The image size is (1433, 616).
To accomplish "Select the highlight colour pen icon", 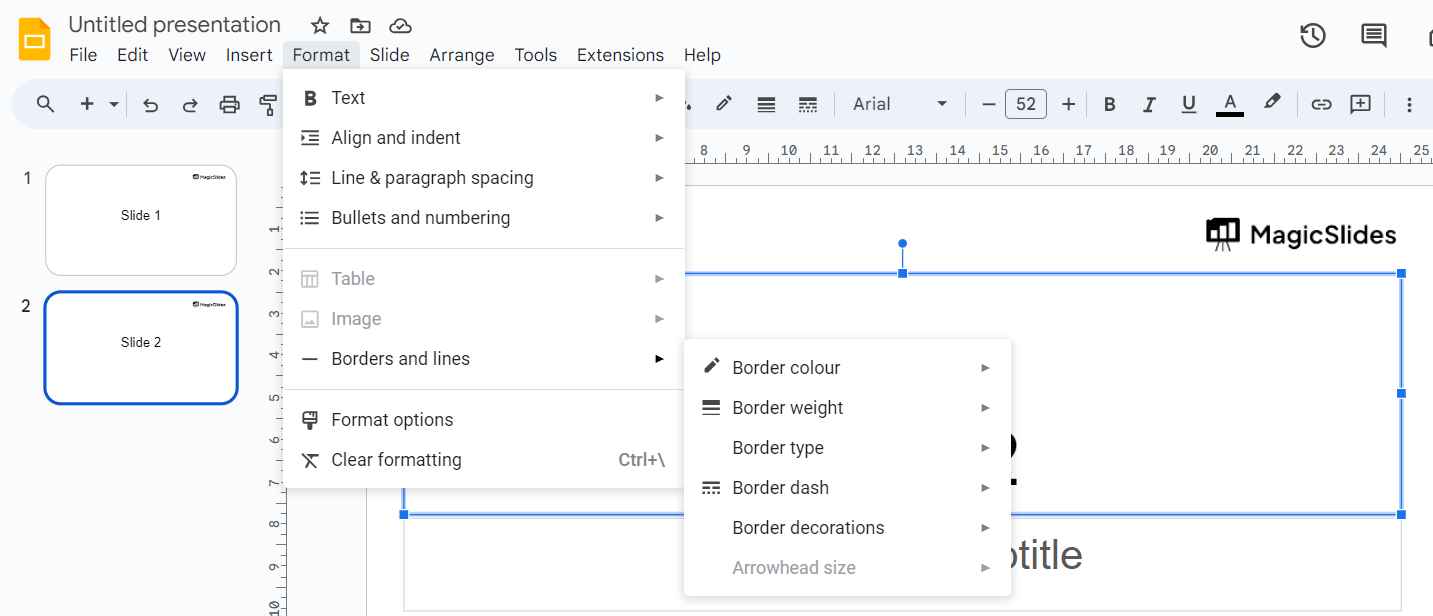I will click(1272, 103).
